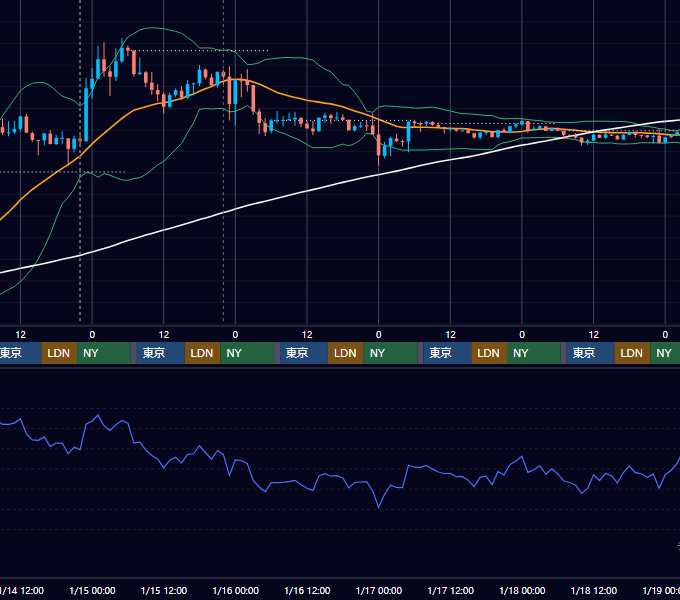Click the hour label 0 above 1/17 00:00
This screenshot has height=600, width=680.
click(379, 335)
